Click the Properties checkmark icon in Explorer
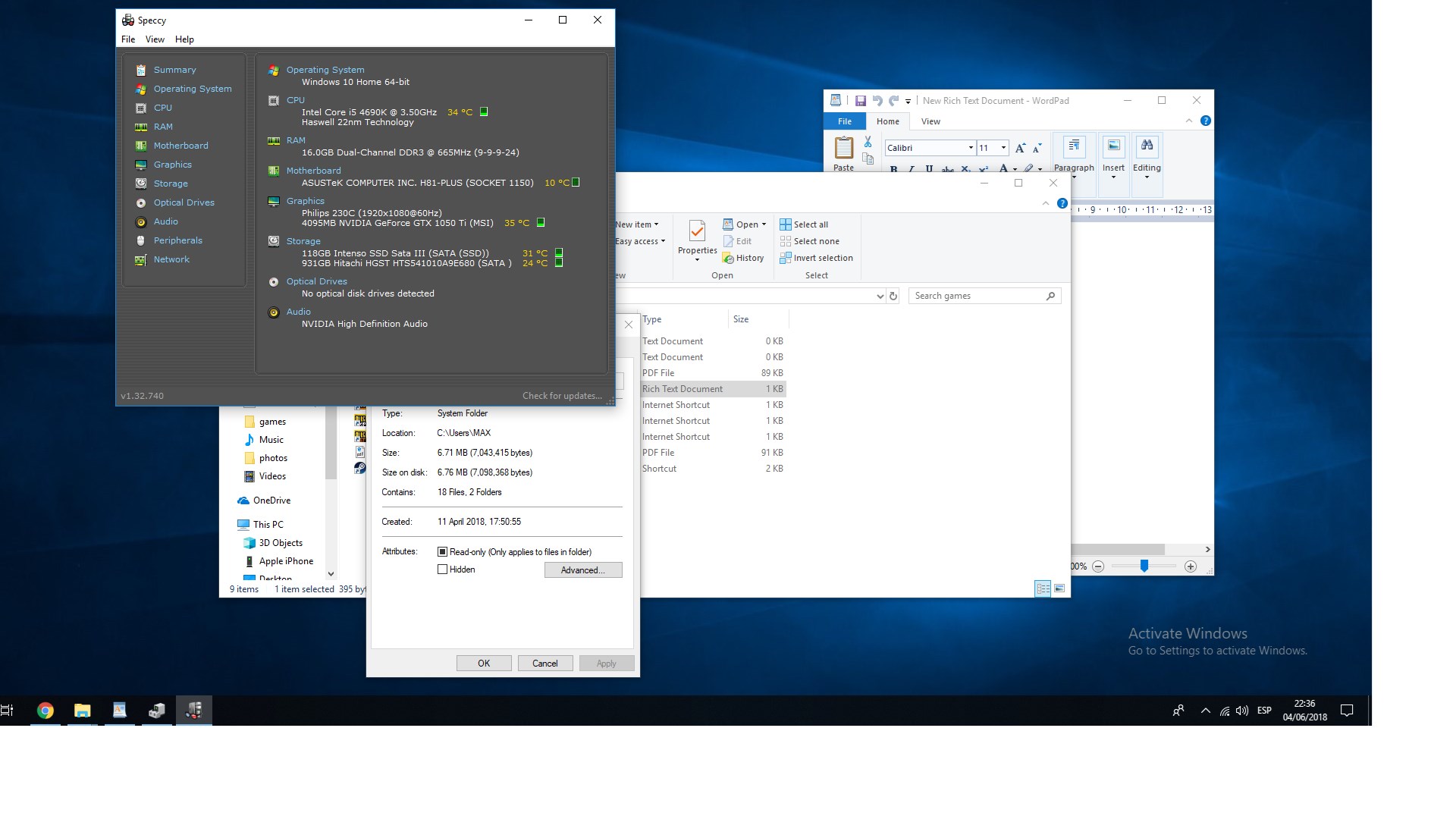The height and width of the screenshot is (819, 1456). (x=697, y=231)
